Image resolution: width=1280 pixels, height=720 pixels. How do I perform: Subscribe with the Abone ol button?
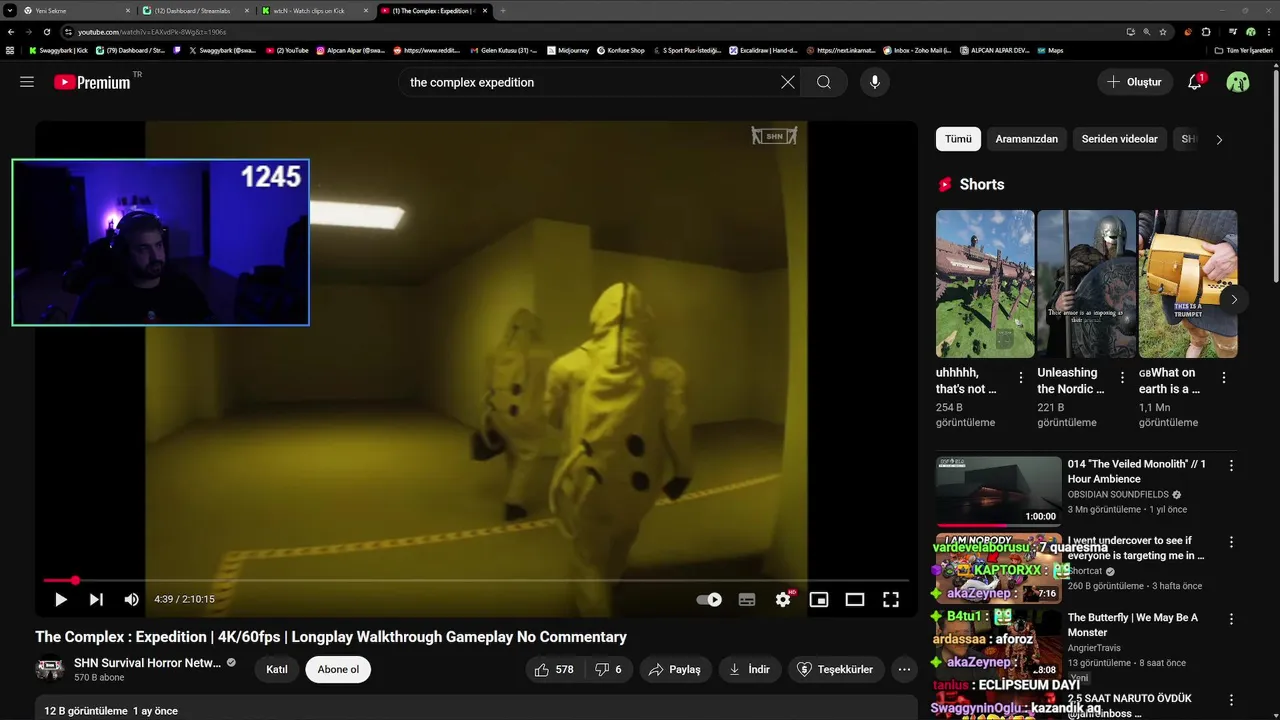tap(338, 670)
